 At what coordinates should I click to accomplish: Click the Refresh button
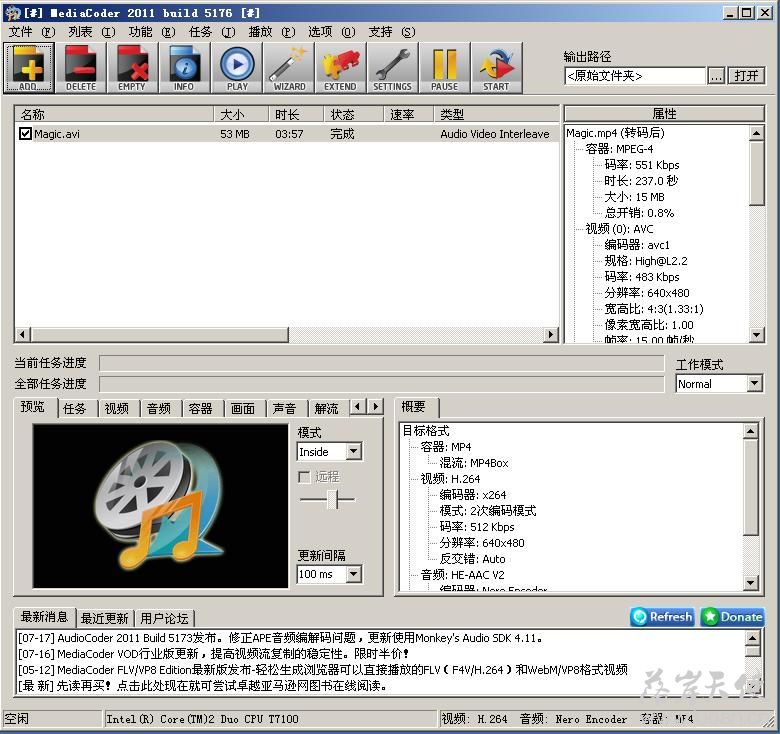663,617
